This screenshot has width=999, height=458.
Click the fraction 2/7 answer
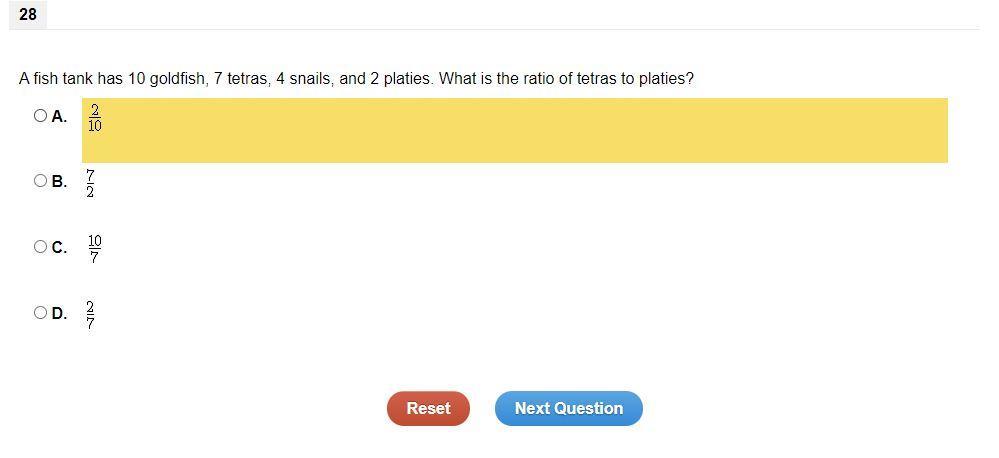pyautogui.click(x=90, y=315)
